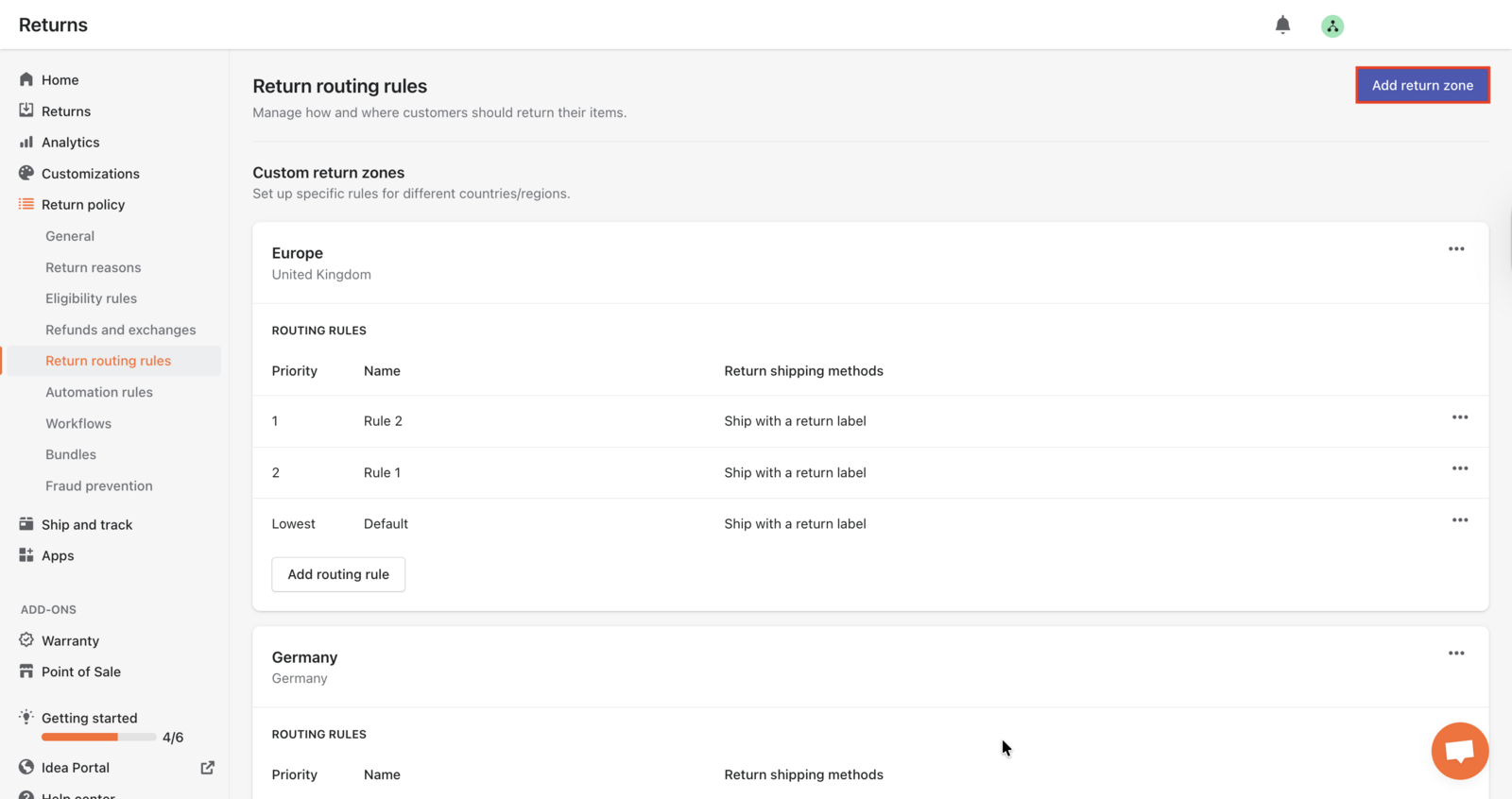Open the notifications bell
The height and width of the screenshot is (799, 1512).
click(1282, 25)
